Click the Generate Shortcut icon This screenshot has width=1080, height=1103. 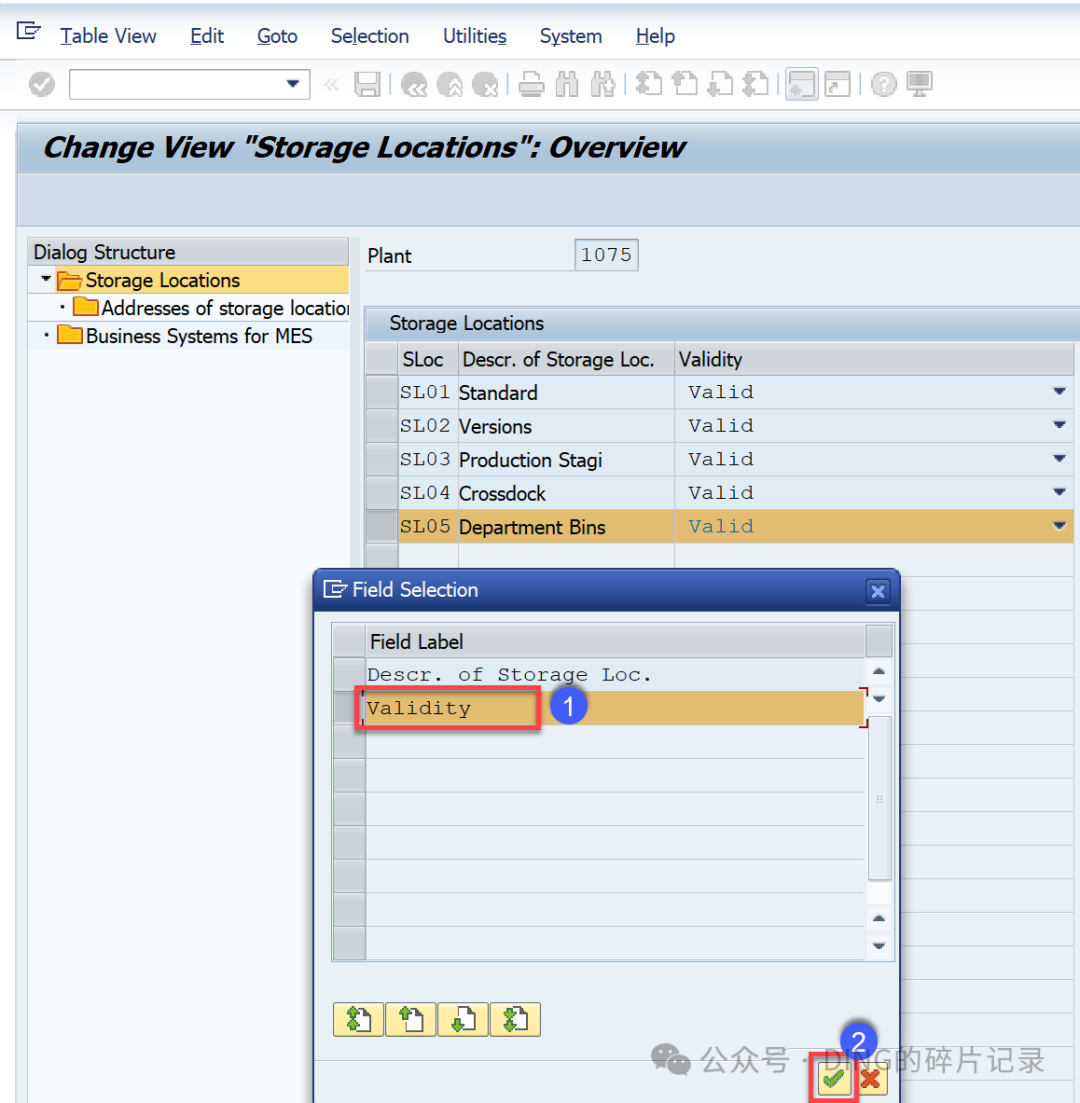pos(837,84)
